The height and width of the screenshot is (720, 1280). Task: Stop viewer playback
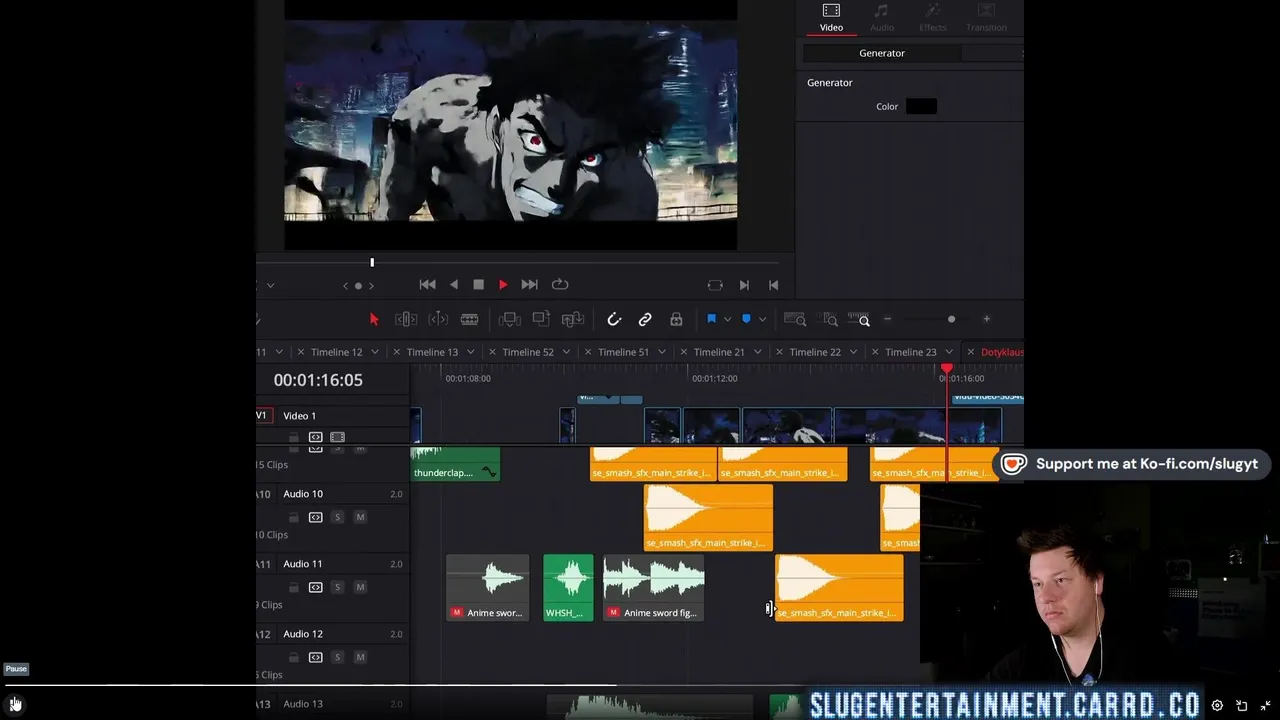coord(478,285)
